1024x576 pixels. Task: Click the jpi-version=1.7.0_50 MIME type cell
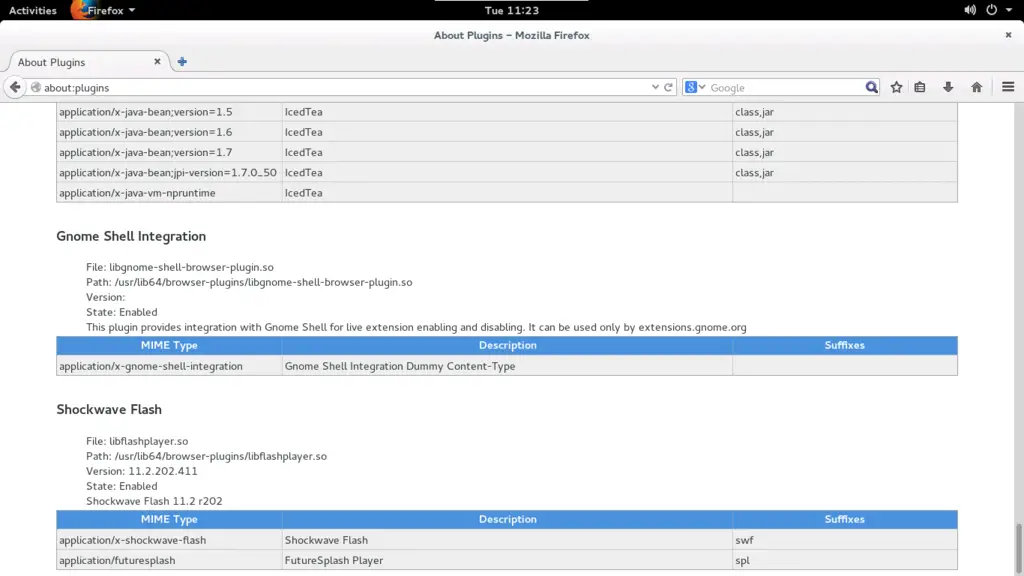click(169, 172)
